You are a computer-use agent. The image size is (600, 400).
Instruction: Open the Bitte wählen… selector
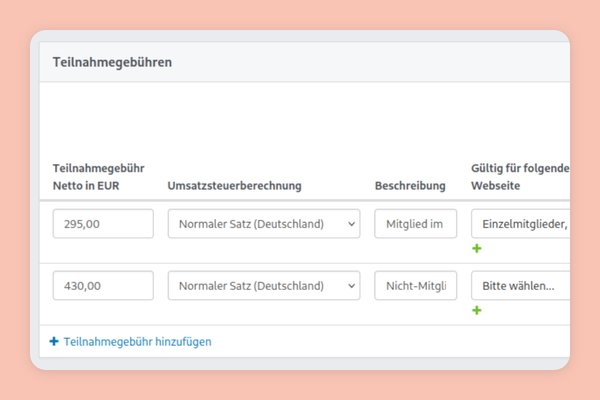520,286
